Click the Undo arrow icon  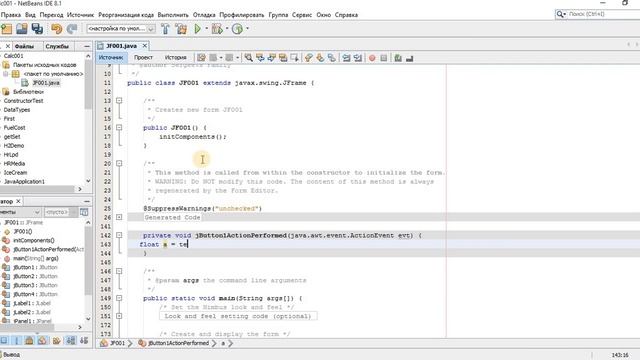[56, 29]
